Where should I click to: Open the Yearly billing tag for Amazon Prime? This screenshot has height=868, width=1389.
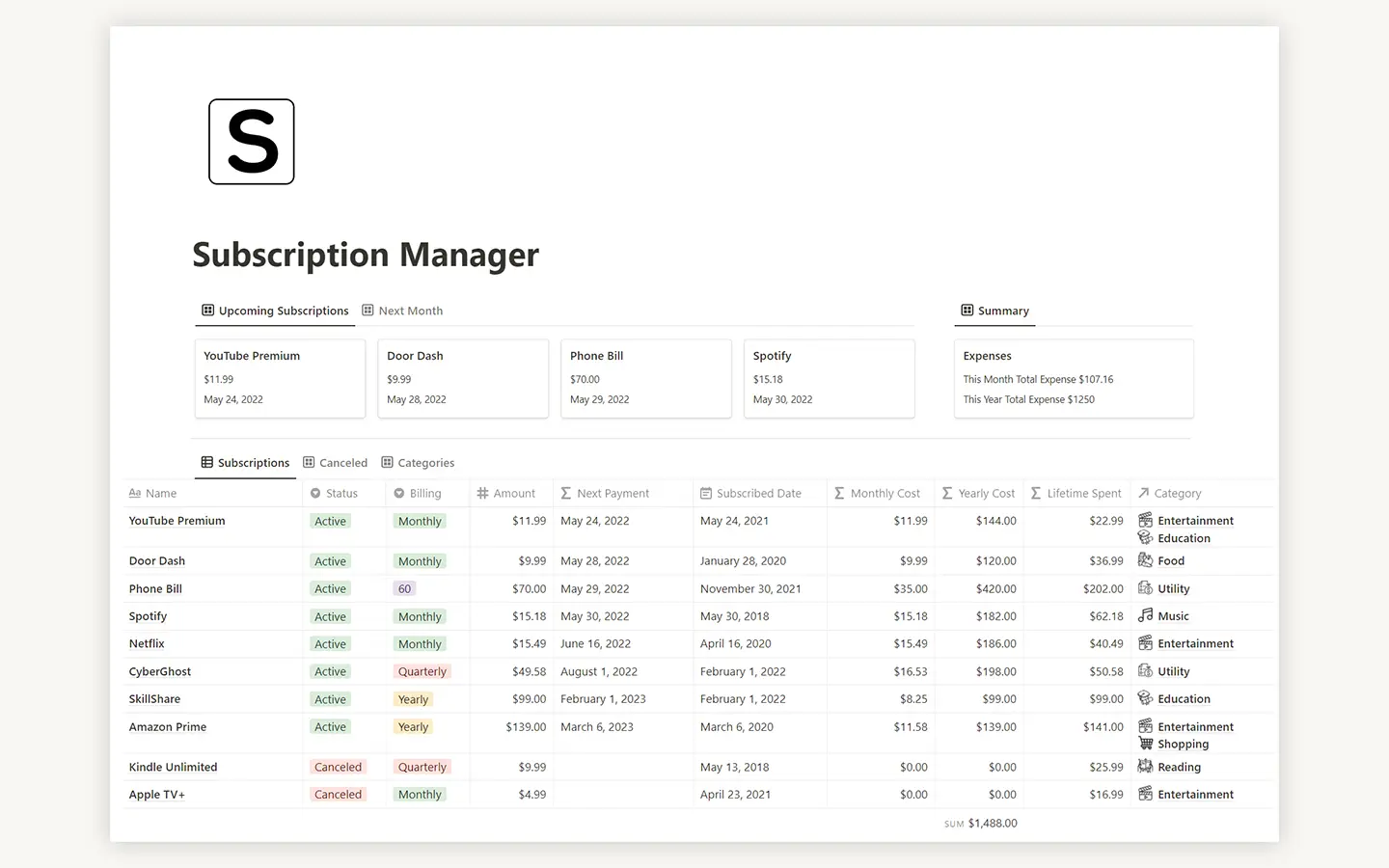point(413,727)
